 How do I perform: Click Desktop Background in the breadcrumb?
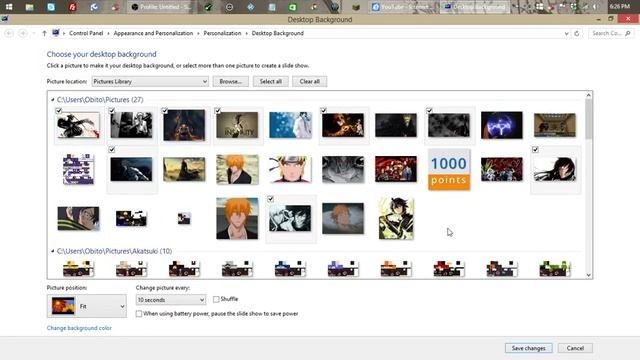pos(278,33)
